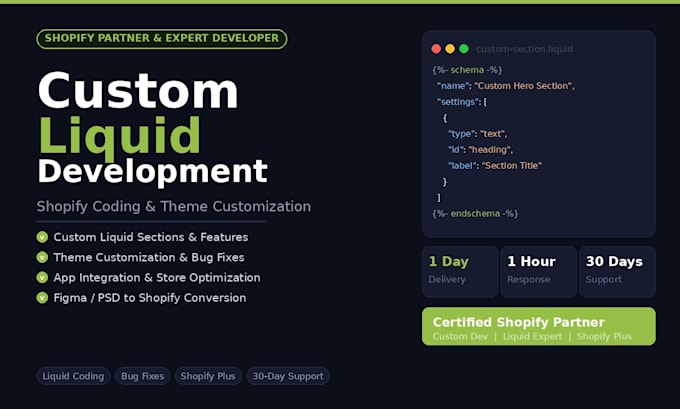Click check icon beside Theme Customization & Bug Fixes
This screenshot has height=409, width=680.
point(42,257)
